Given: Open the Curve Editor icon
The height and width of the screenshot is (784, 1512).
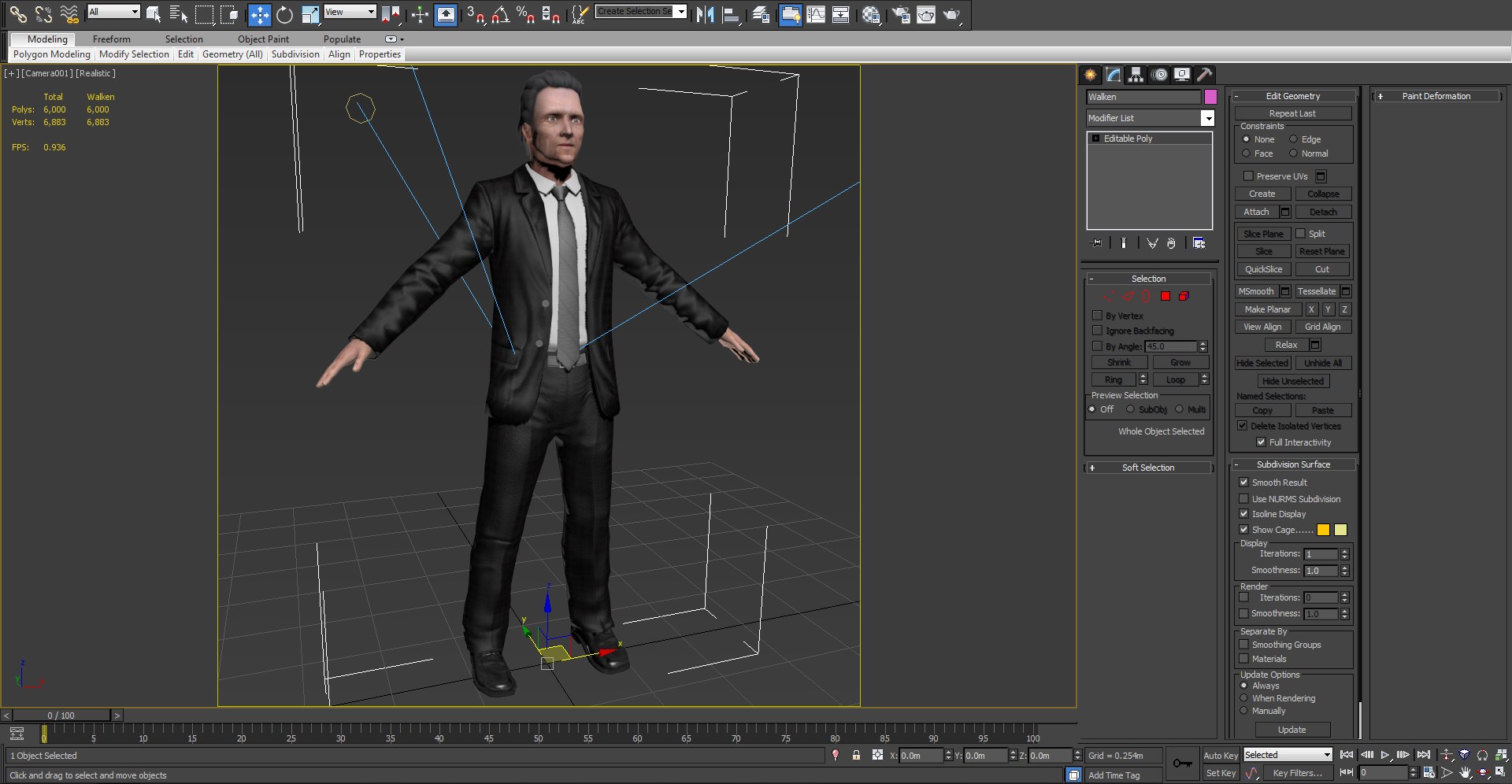Looking at the screenshot, I should coord(816,14).
